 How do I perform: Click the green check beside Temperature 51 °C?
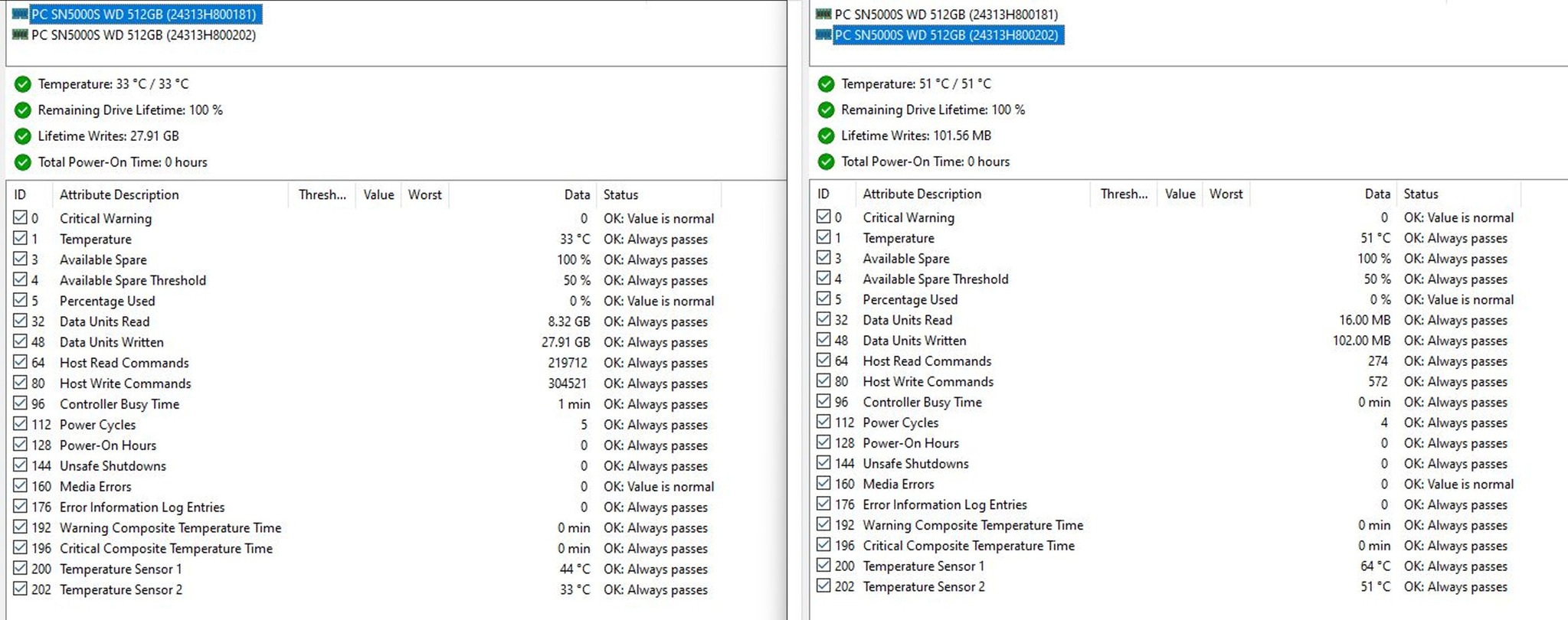[x=826, y=84]
